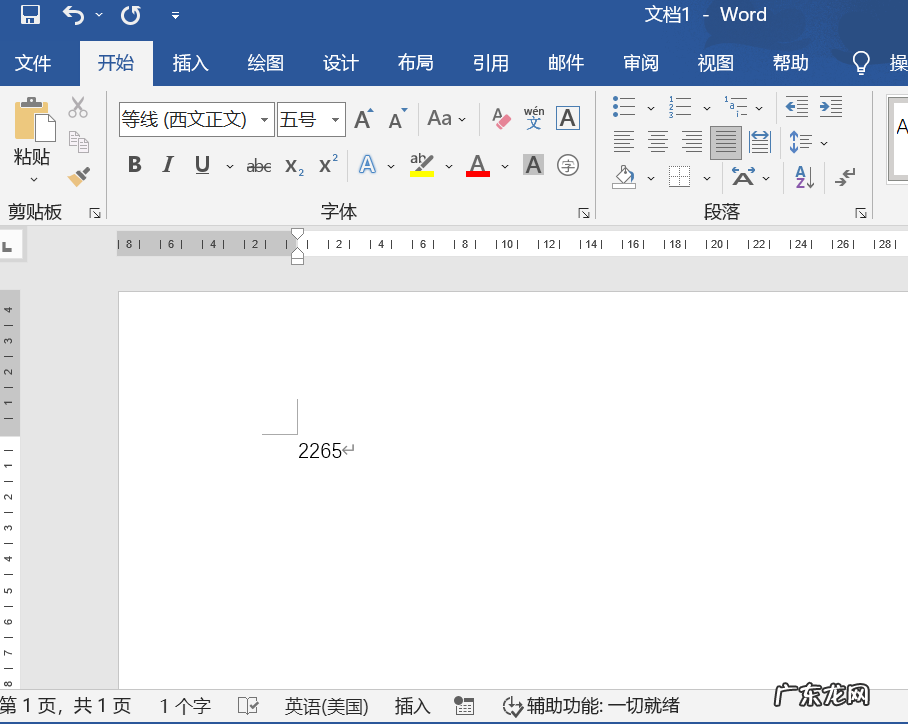
Task: Click the Increase Indent icon
Action: (830, 106)
